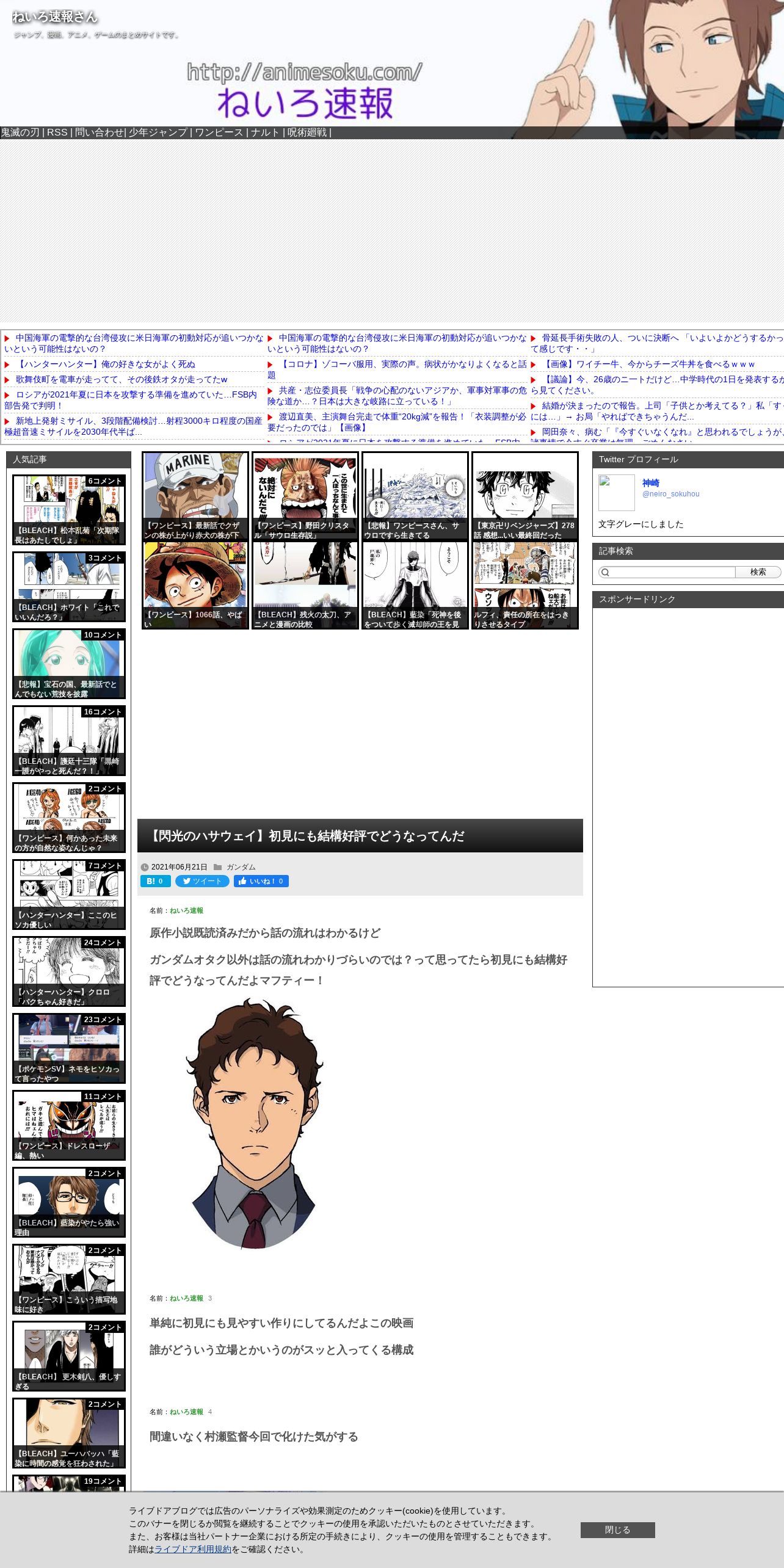Open 護廷十三隊「黒崎一護がやっと死んだ」 thumbnail
This screenshot has height=1568, width=784.
pyautogui.click(x=69, y=741)
